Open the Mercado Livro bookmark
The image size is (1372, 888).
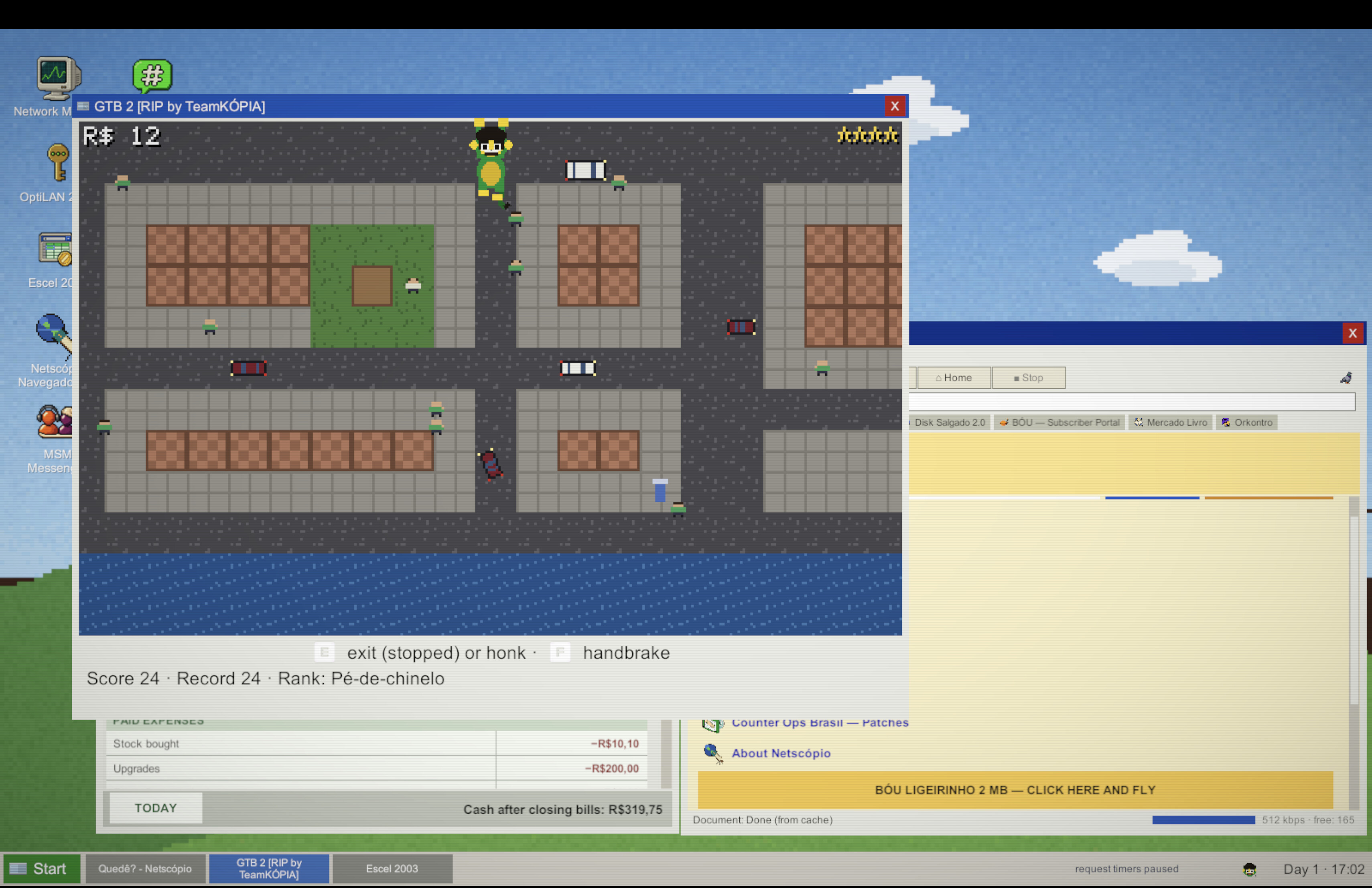coord(1170,422)
